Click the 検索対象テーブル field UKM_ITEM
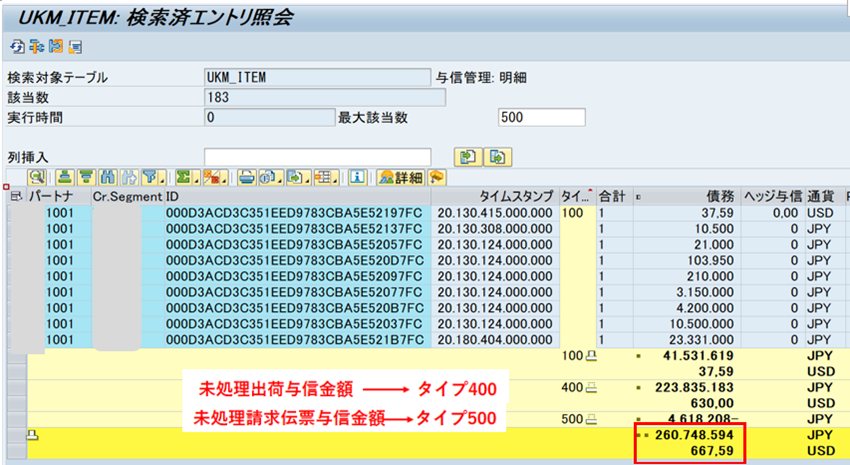Screen dimensions: 850x465 pos(318,78)
